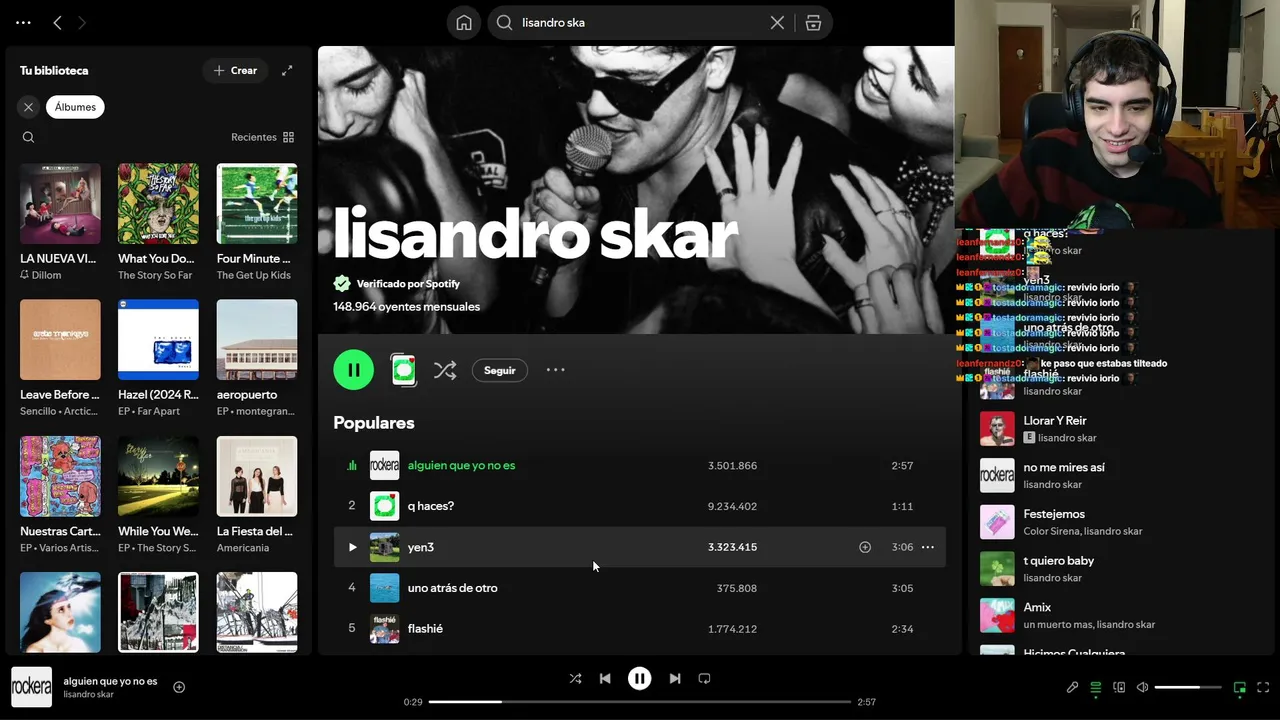1280x720 pixels.
Task: Open the While You We... EP
Action: coord(158,495)
